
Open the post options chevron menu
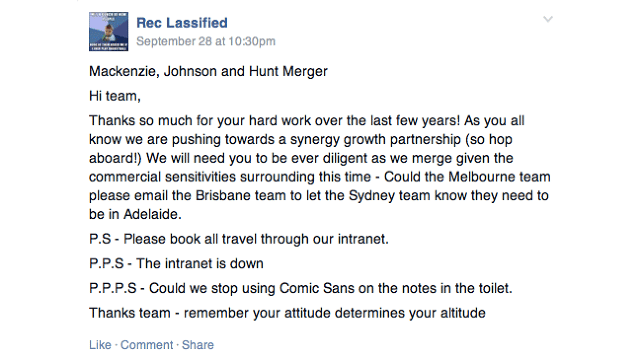point(548,19)
